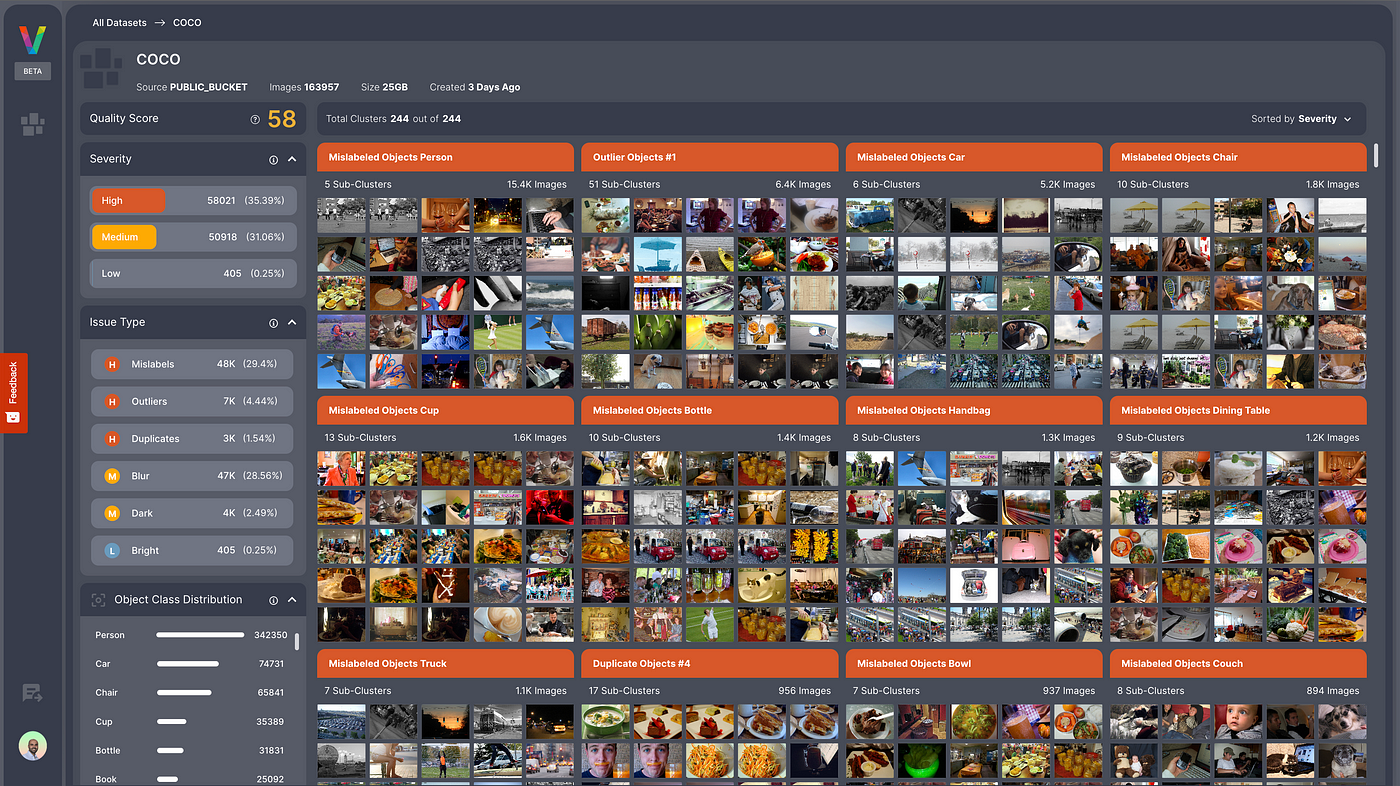Open Mislabeled Objects Handbag cluster

tap(974, 410)
